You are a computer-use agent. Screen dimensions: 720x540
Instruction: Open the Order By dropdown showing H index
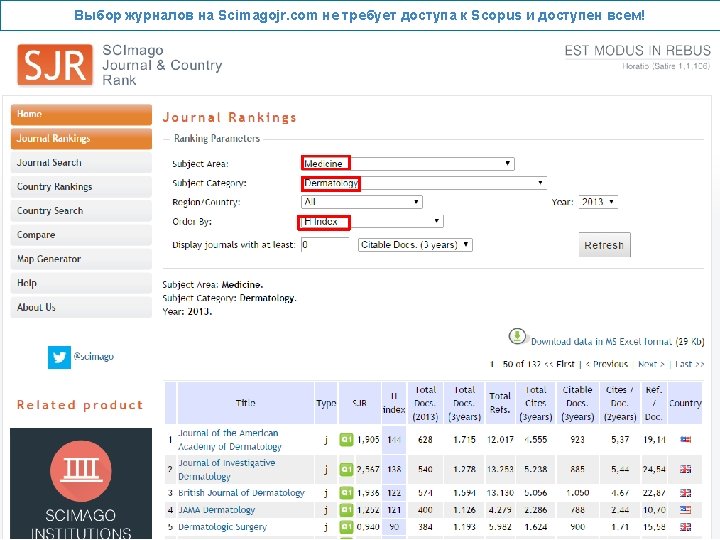(372, 222)
